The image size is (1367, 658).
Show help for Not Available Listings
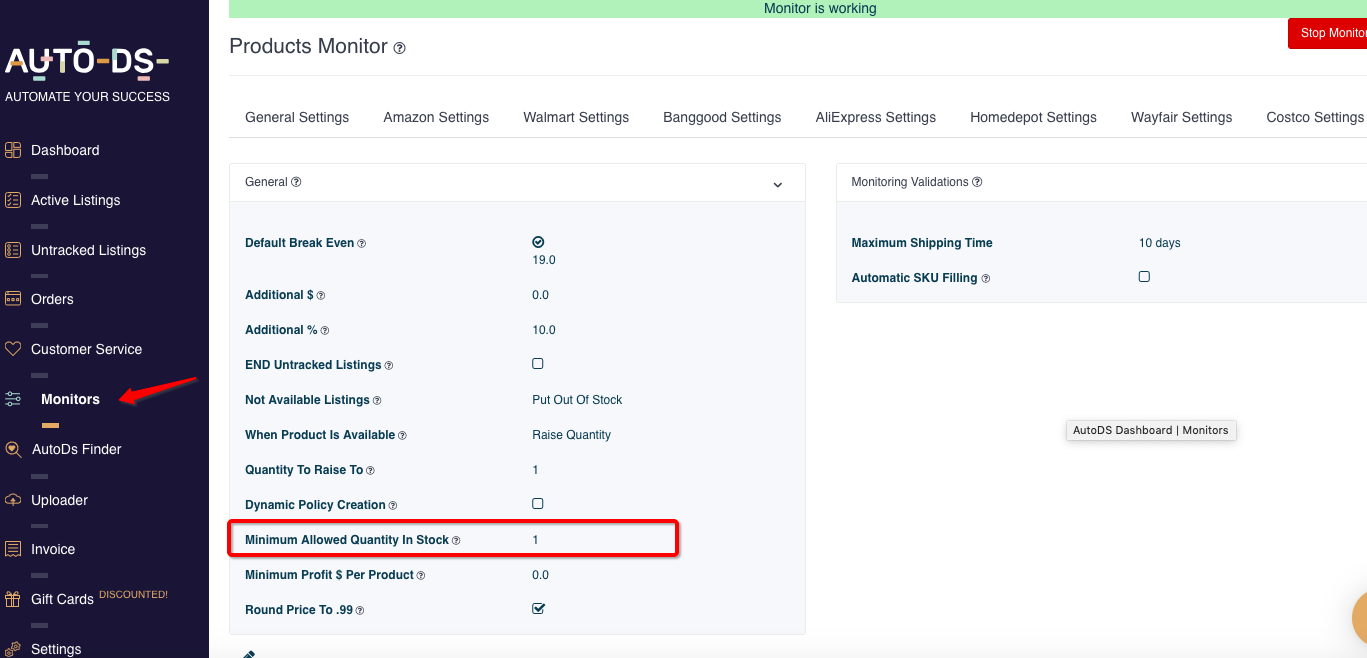377,401
